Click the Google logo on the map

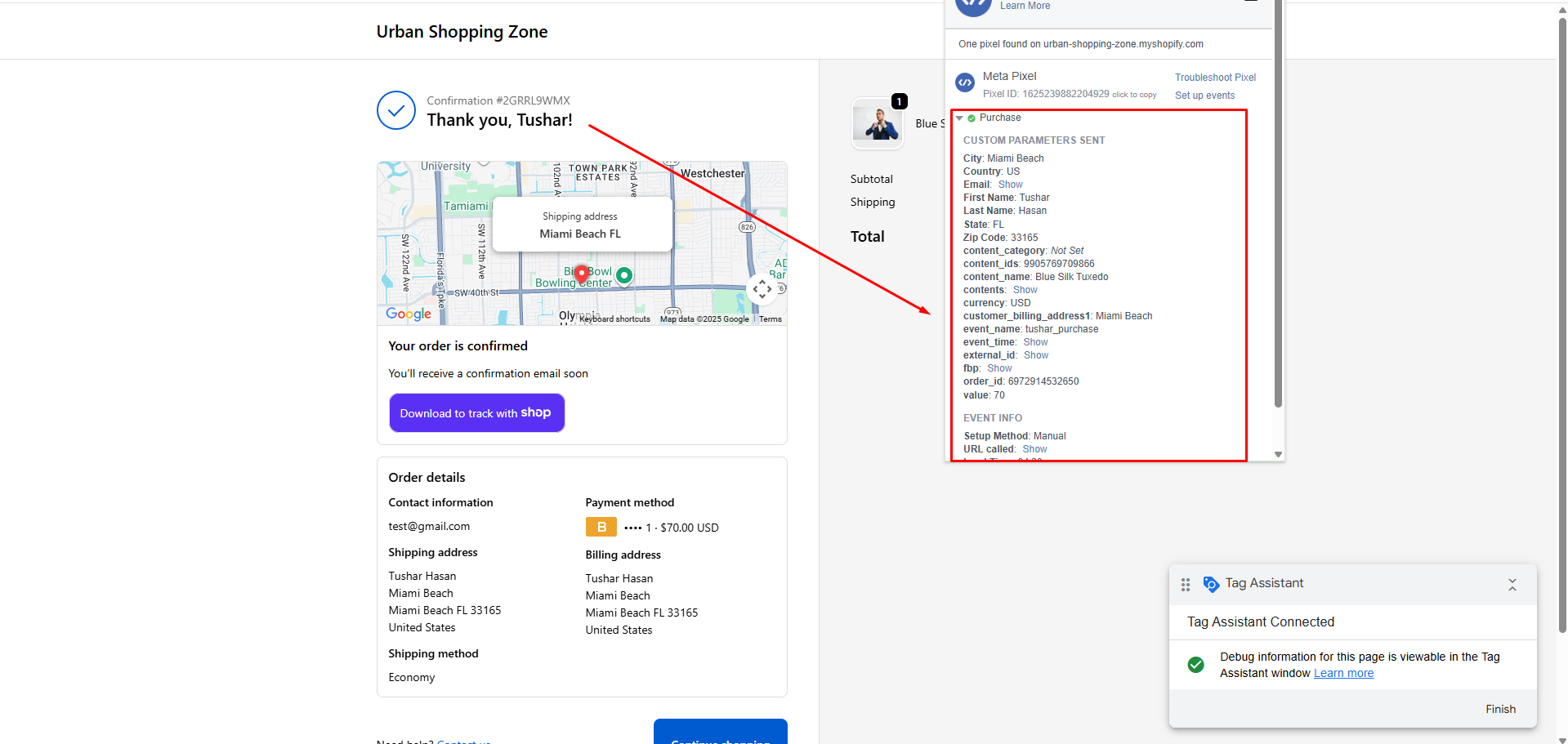tap(408, 314)
